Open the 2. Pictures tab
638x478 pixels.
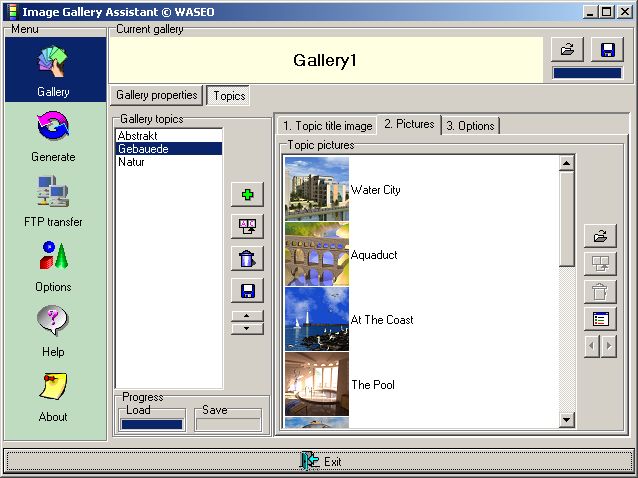(x=409, y=124)
